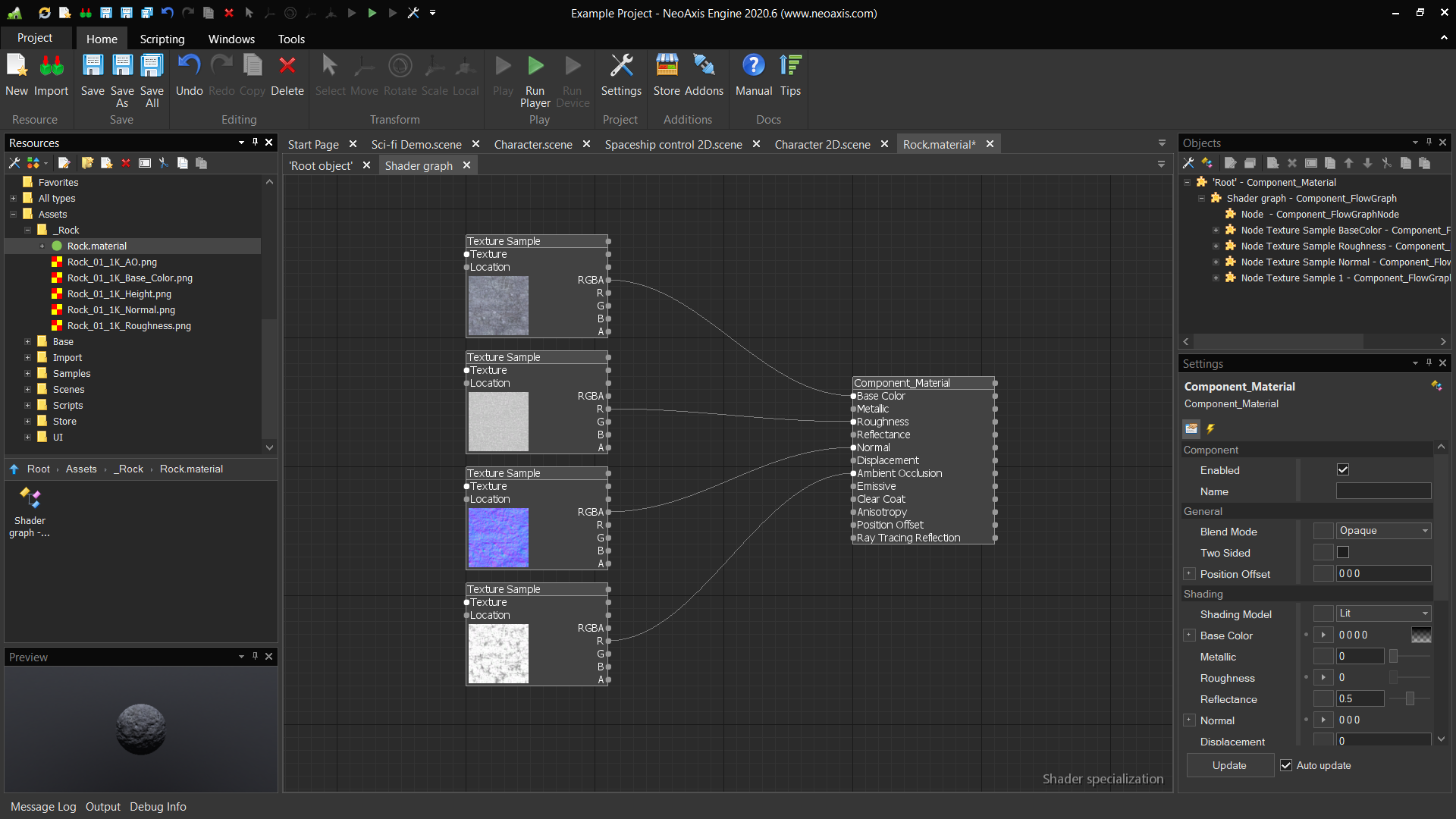Click the Tips icon in Docs group
This screenshot has height=819, width=1456.
[790, 66]
